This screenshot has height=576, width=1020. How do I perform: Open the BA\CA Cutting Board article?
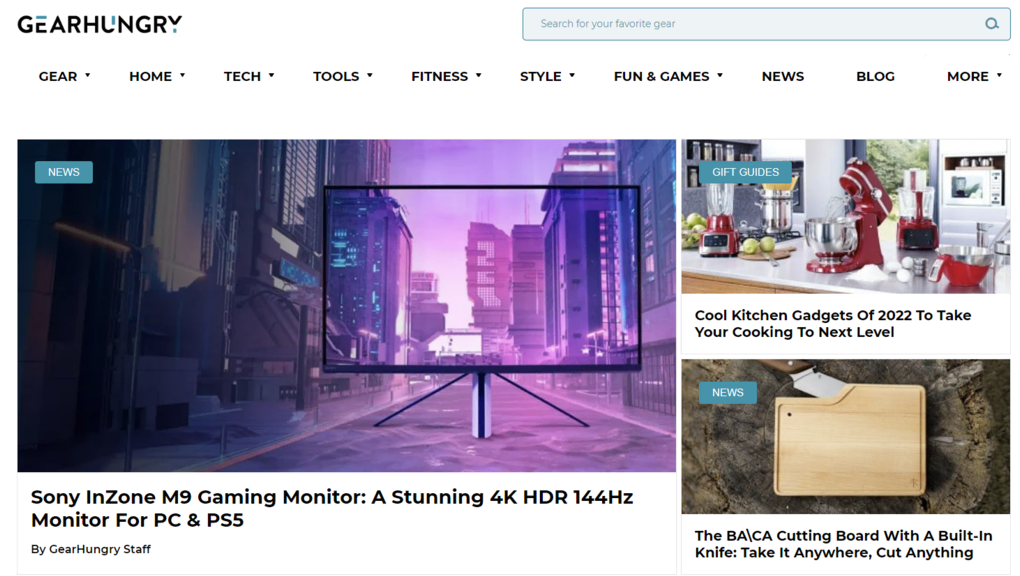click(x=843, y=543)
